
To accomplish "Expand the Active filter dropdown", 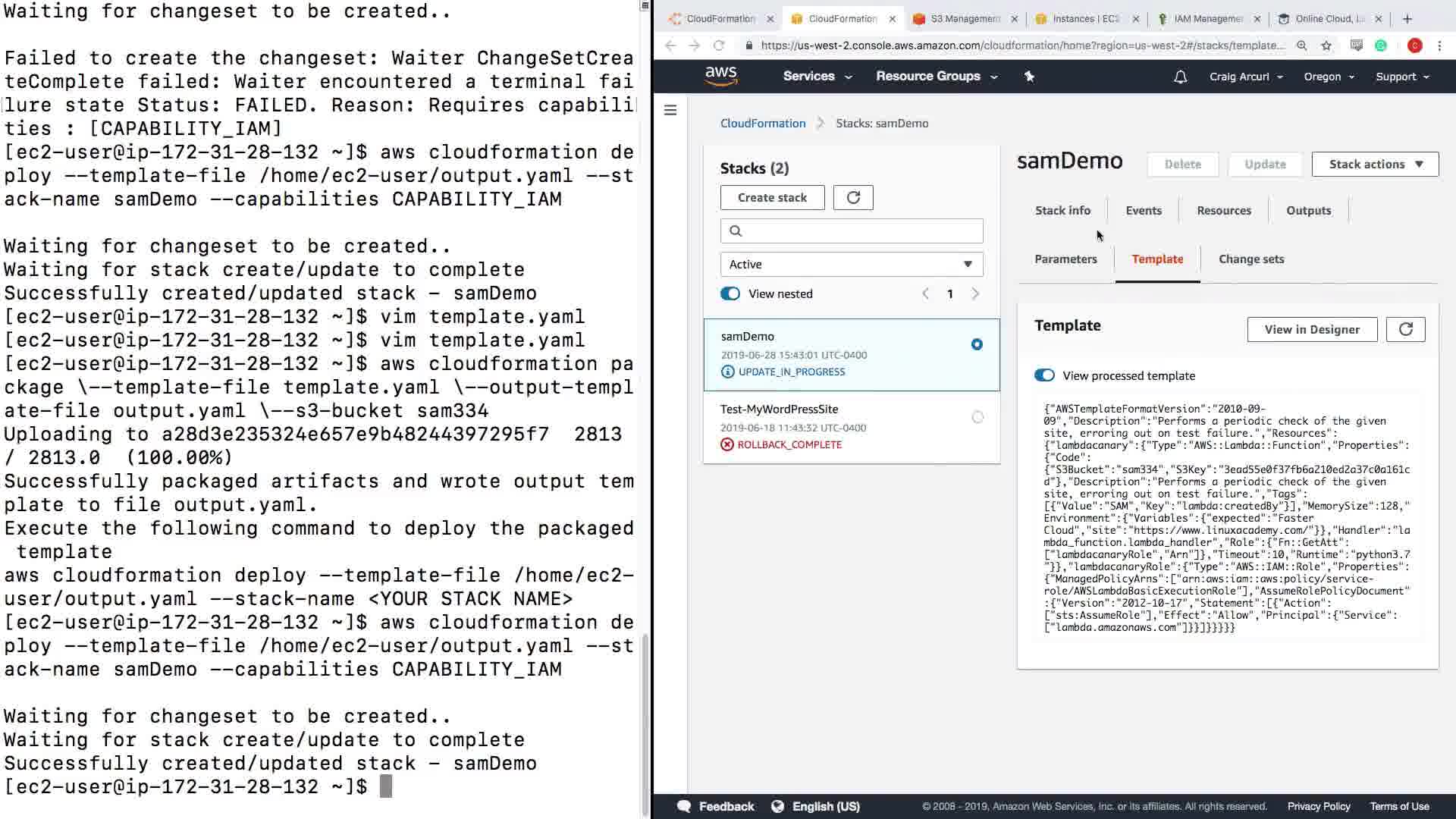I will click(852, 264).
